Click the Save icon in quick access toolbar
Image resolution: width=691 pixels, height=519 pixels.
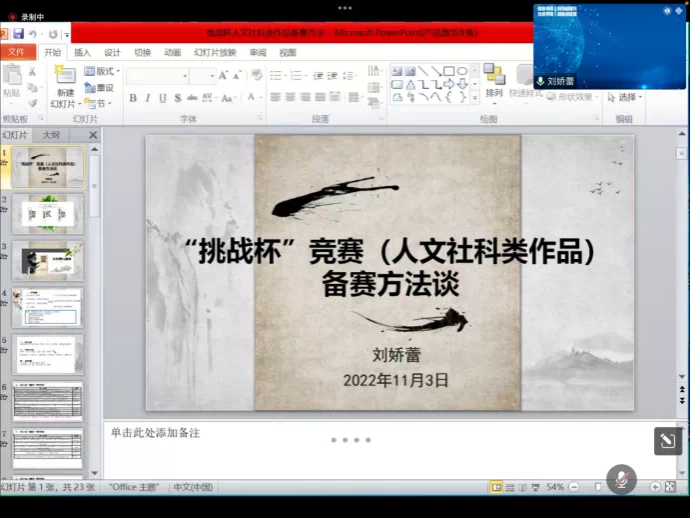point(18,34)
